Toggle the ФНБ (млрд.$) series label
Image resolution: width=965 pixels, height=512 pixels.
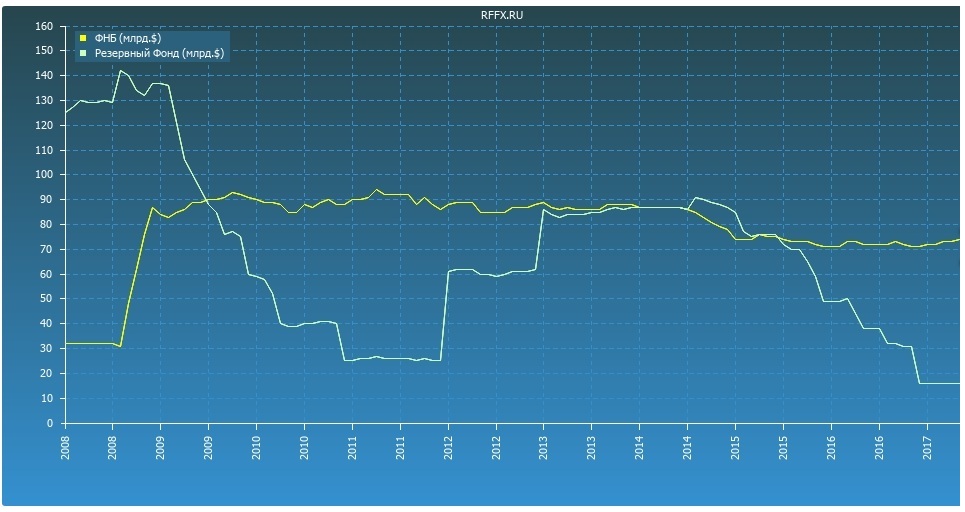pos(127,38)
